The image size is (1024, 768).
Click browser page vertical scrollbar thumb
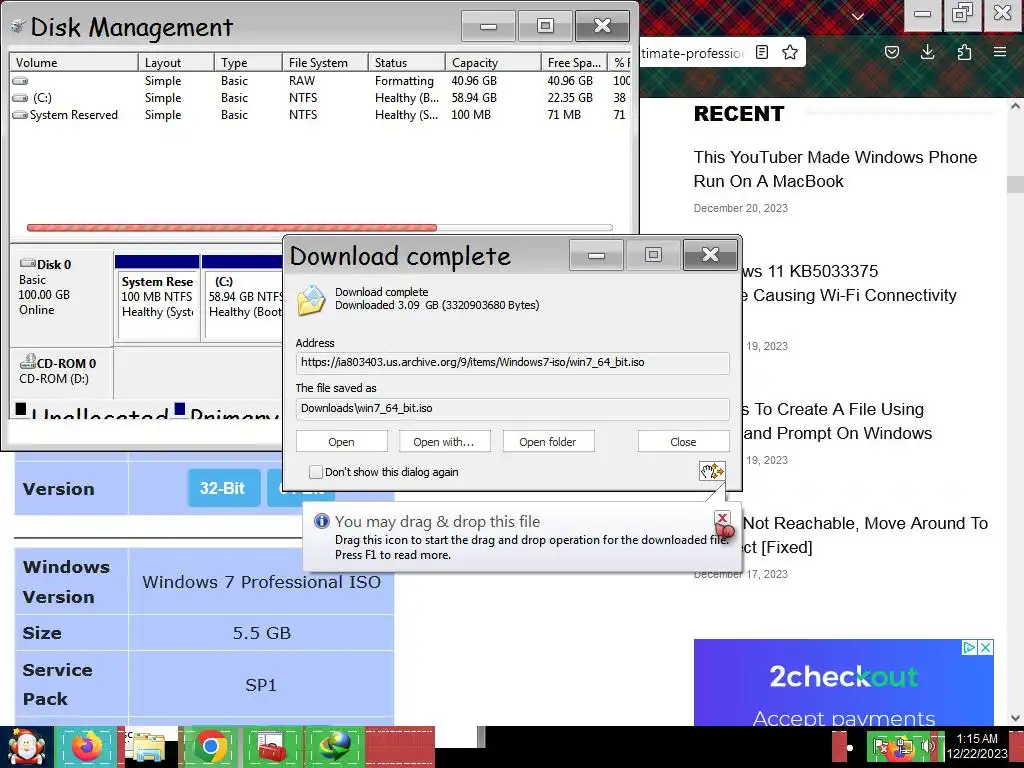1015,184
